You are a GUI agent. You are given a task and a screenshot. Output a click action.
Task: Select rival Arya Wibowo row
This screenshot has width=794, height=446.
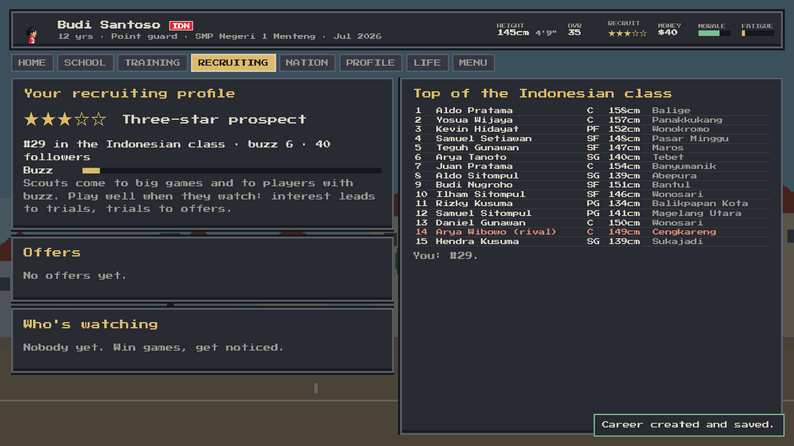(591, 232)
